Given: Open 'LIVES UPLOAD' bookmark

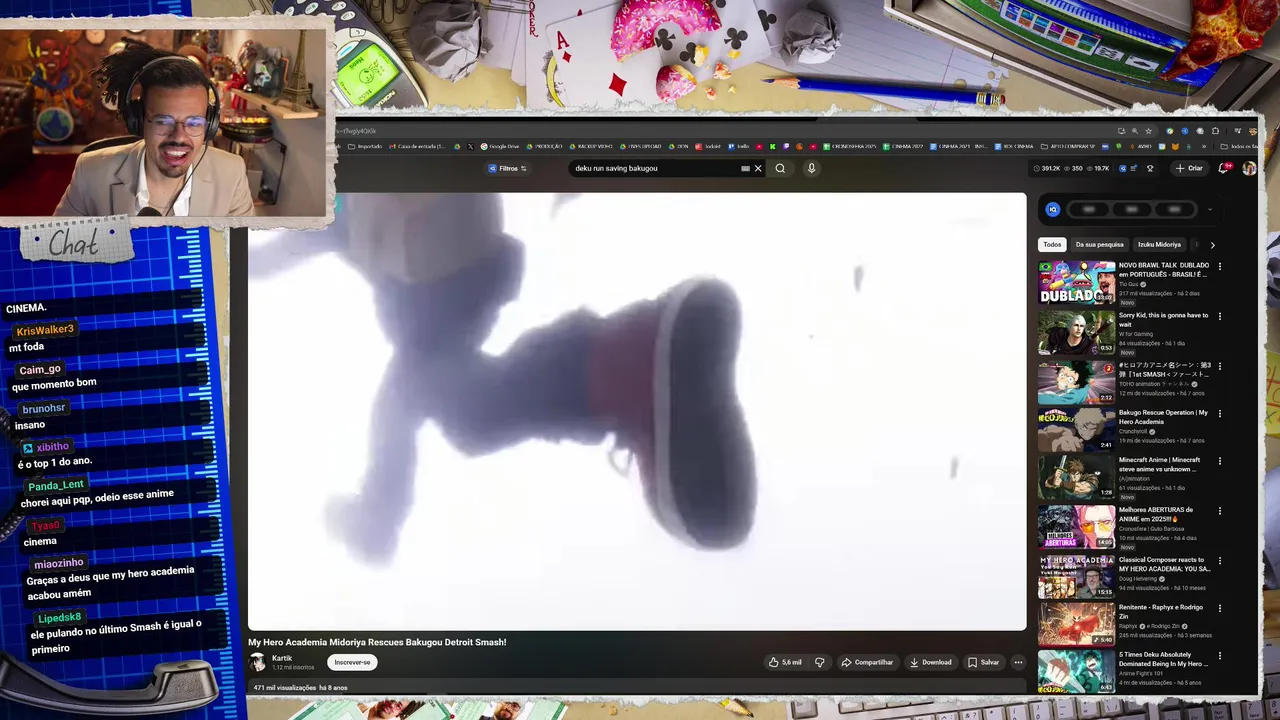Looking at the screenshot, I should click(x=640, y=146).
